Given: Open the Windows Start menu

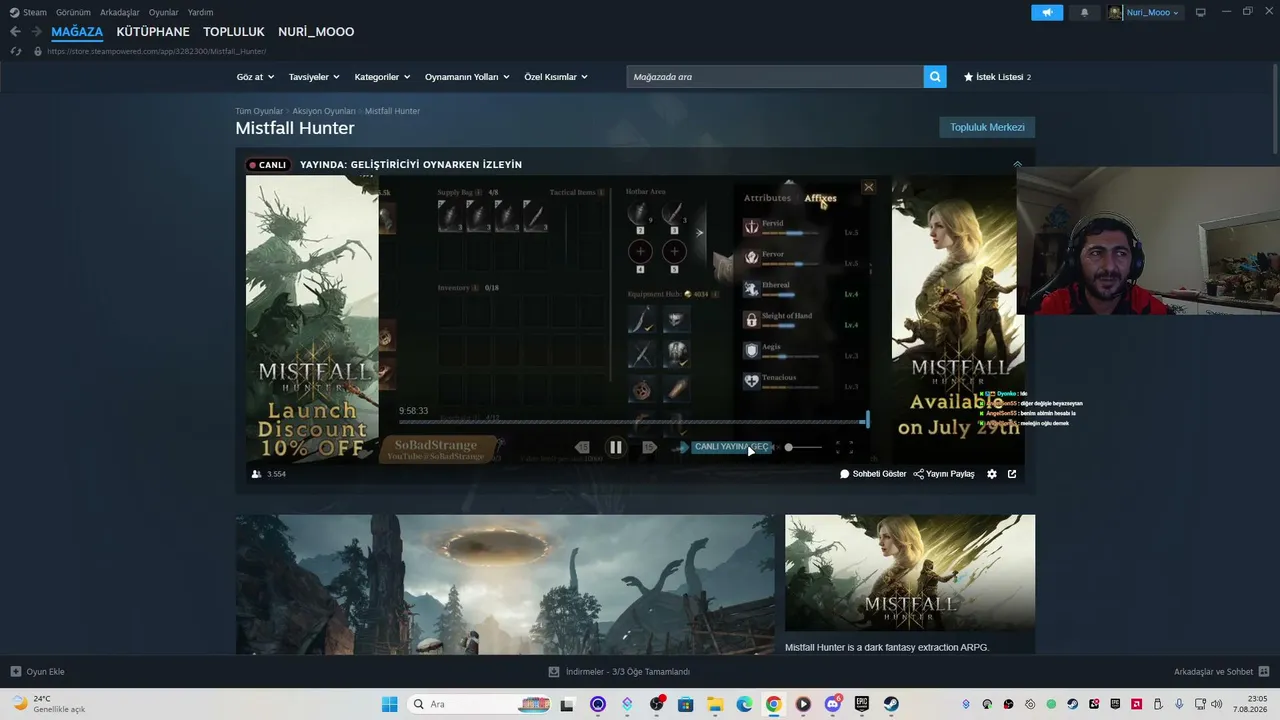Looking at the screenshot, I should 389,704.
